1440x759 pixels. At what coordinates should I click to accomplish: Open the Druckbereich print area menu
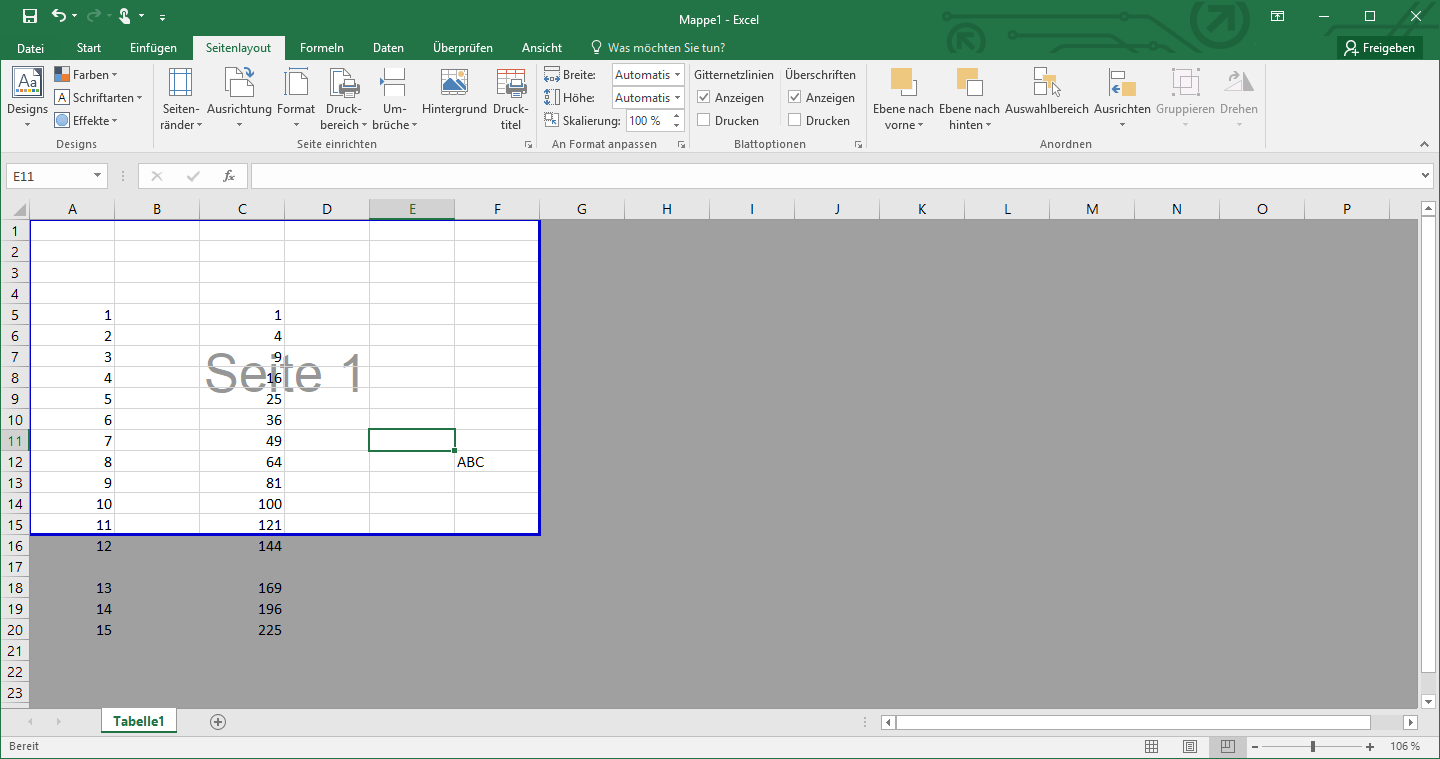[345, 98]
